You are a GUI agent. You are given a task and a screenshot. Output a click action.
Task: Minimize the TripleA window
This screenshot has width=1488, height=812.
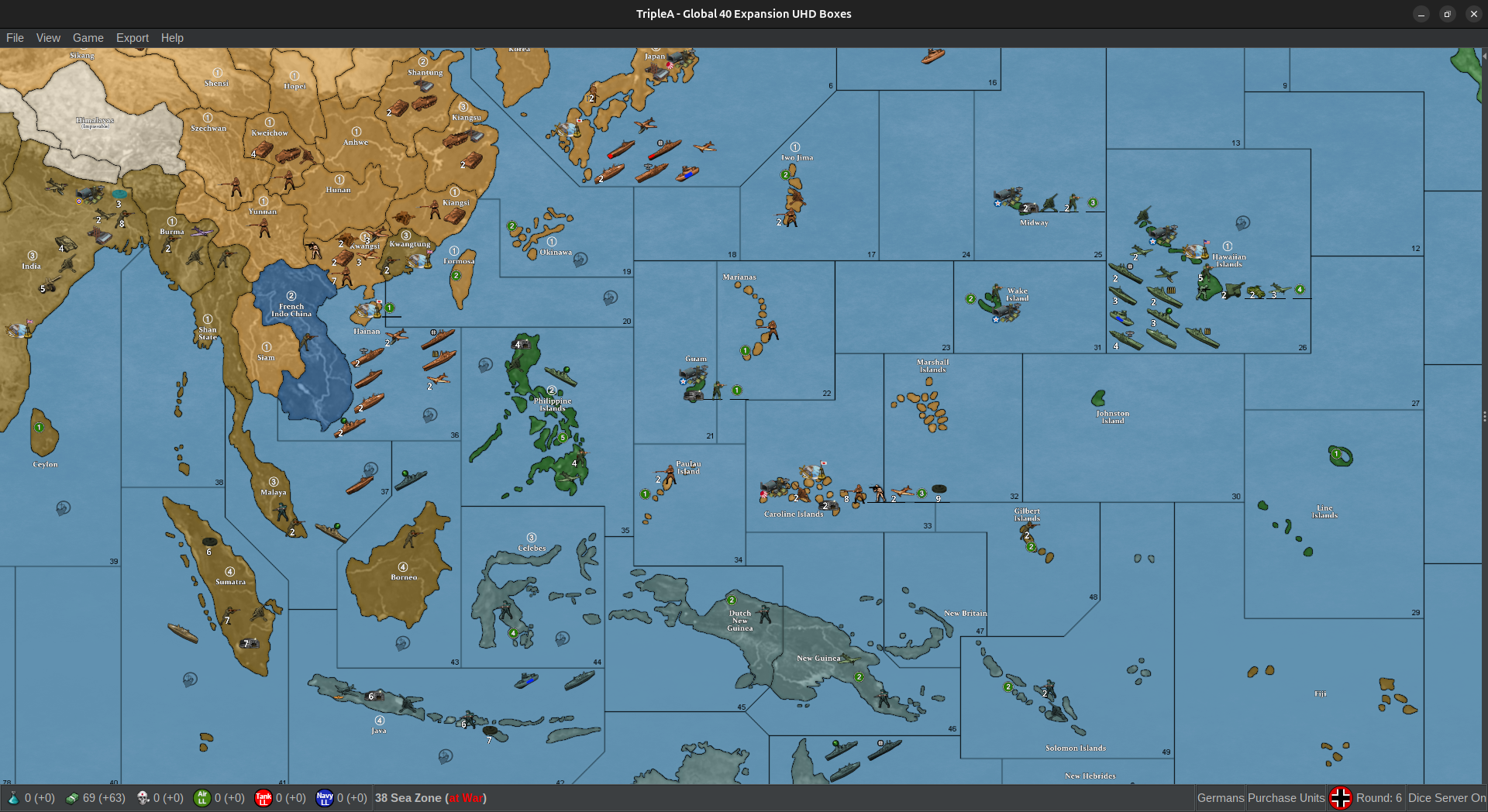1421,14
